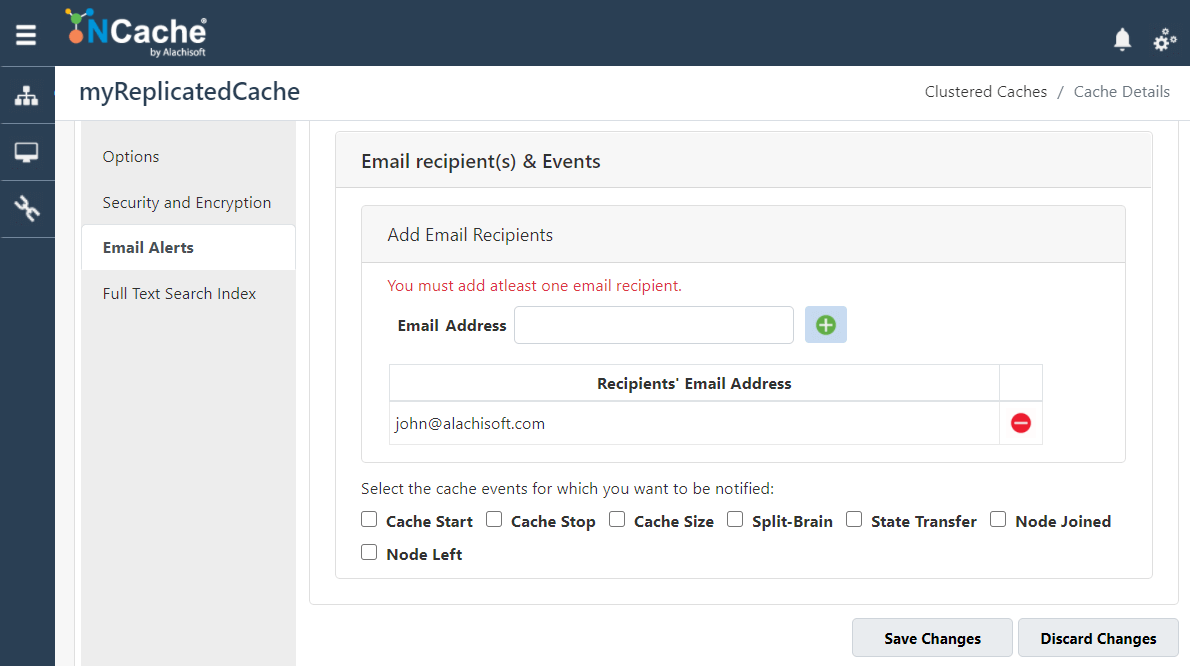
Task: Enable Node Joined event notification
Action: (x=998, y=519)
